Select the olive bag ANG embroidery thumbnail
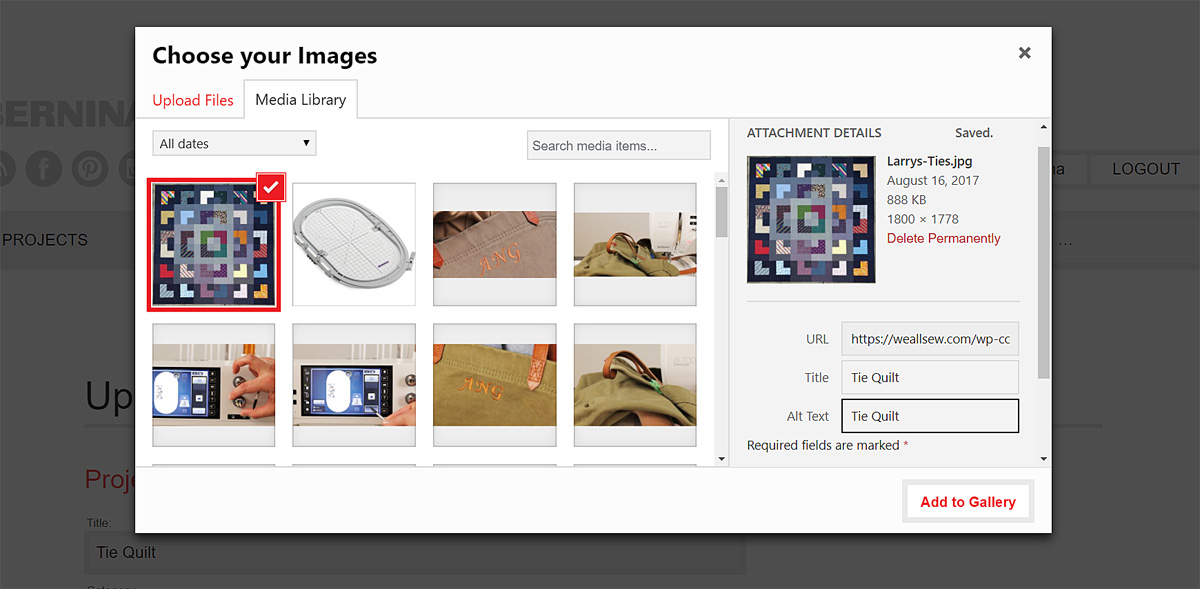This screenshot has height=589, width=1200. coord(495,385)
